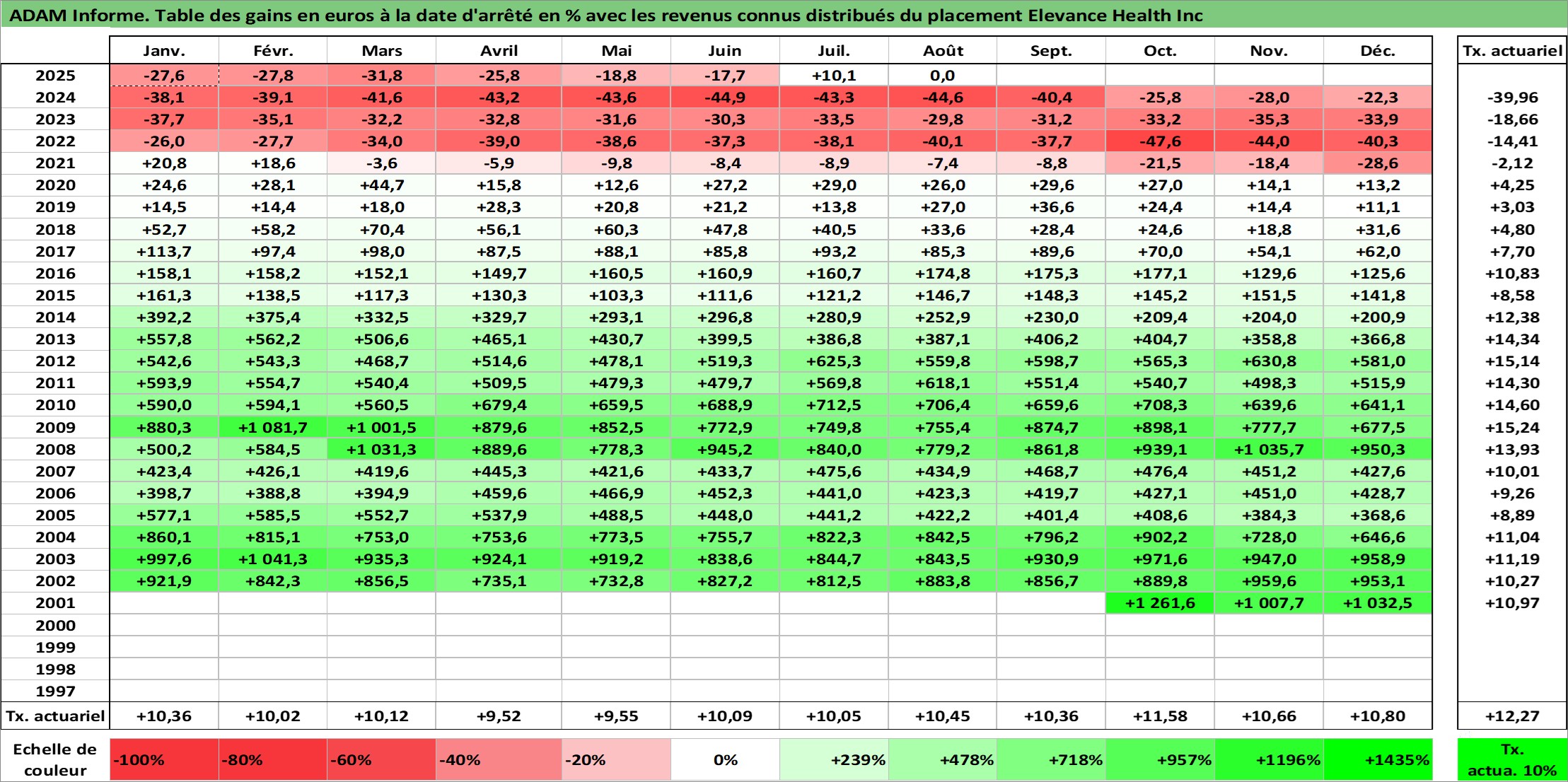Screen dimensions: 1568x782
Task: Select the cell with -28,6
Action: [1378, 163]
